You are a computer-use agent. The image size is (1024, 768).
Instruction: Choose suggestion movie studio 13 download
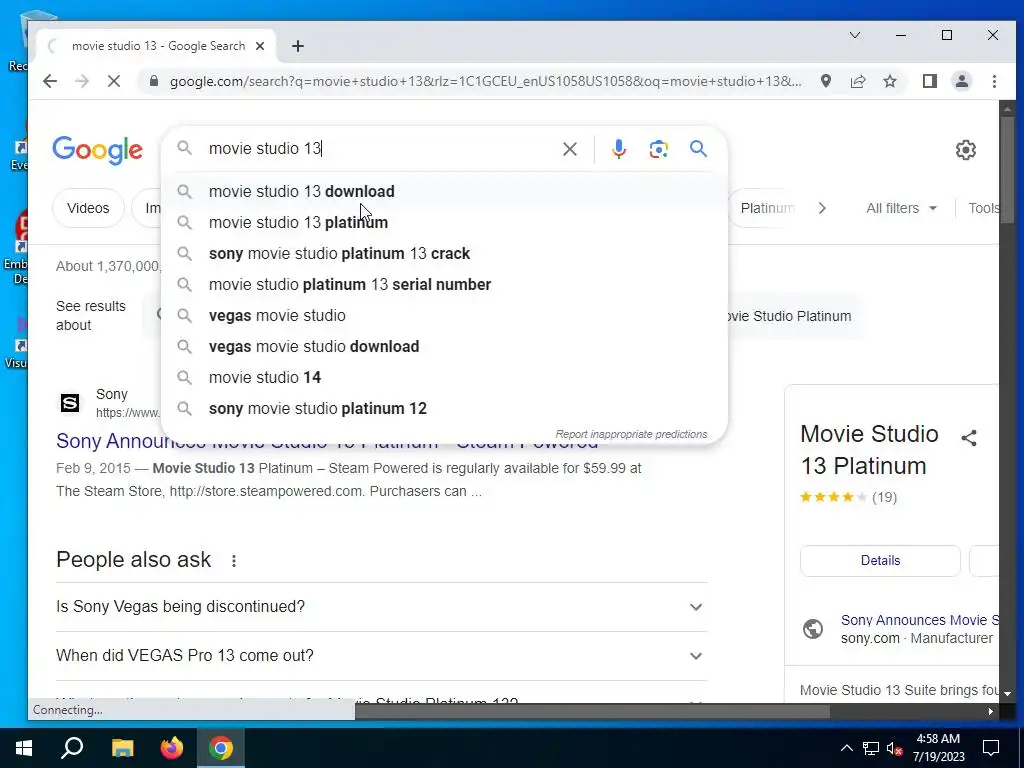click(x=444, y=191)
